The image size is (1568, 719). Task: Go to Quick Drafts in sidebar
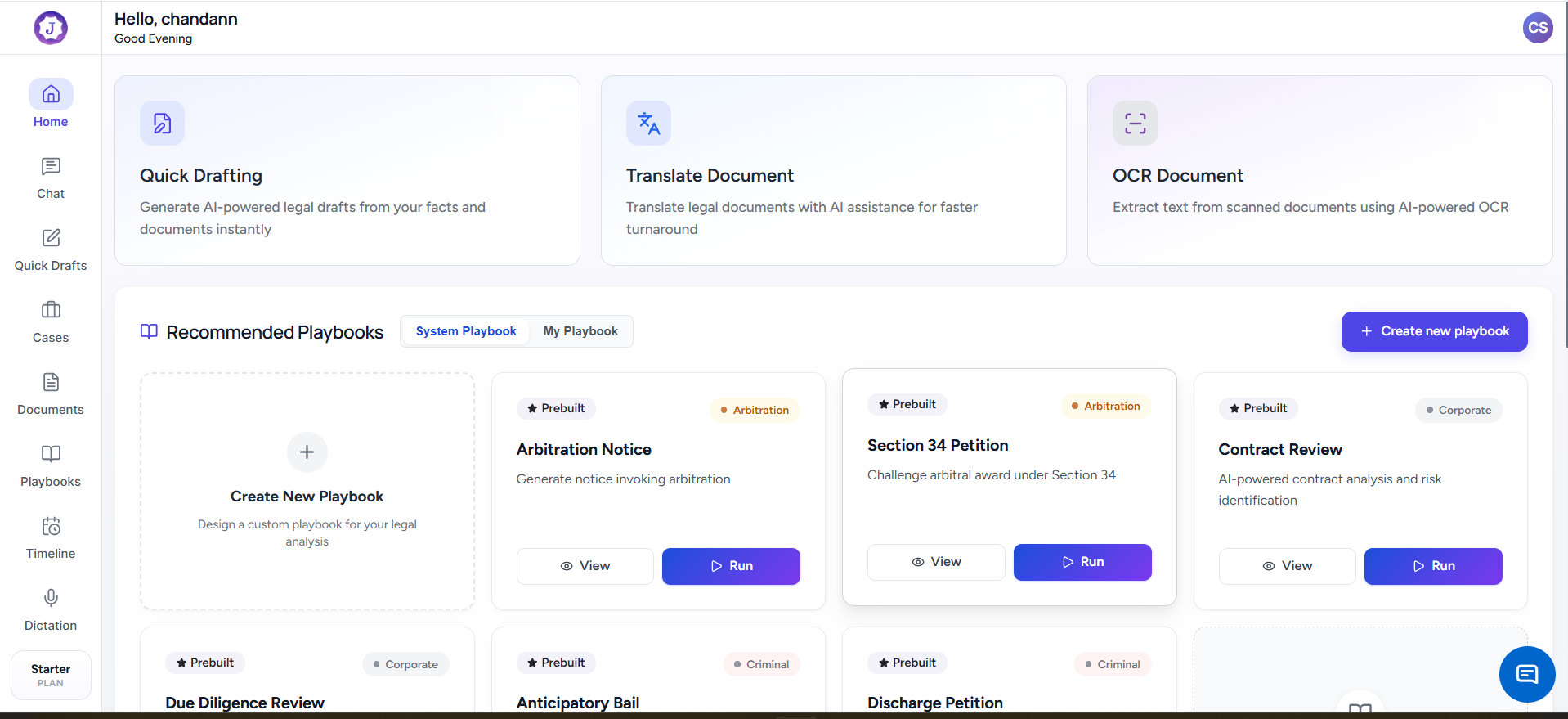(x=51, y=250)
